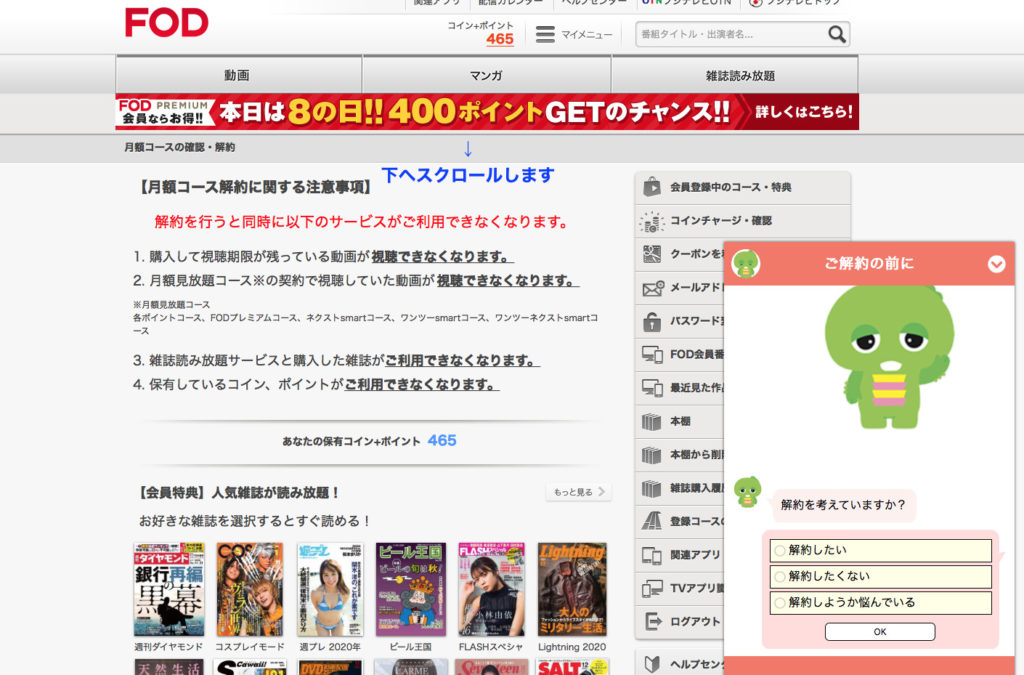Click ご利用できなくなります link in item 3
This screenshot has height=675, width=1024.
tap(462, 360)
